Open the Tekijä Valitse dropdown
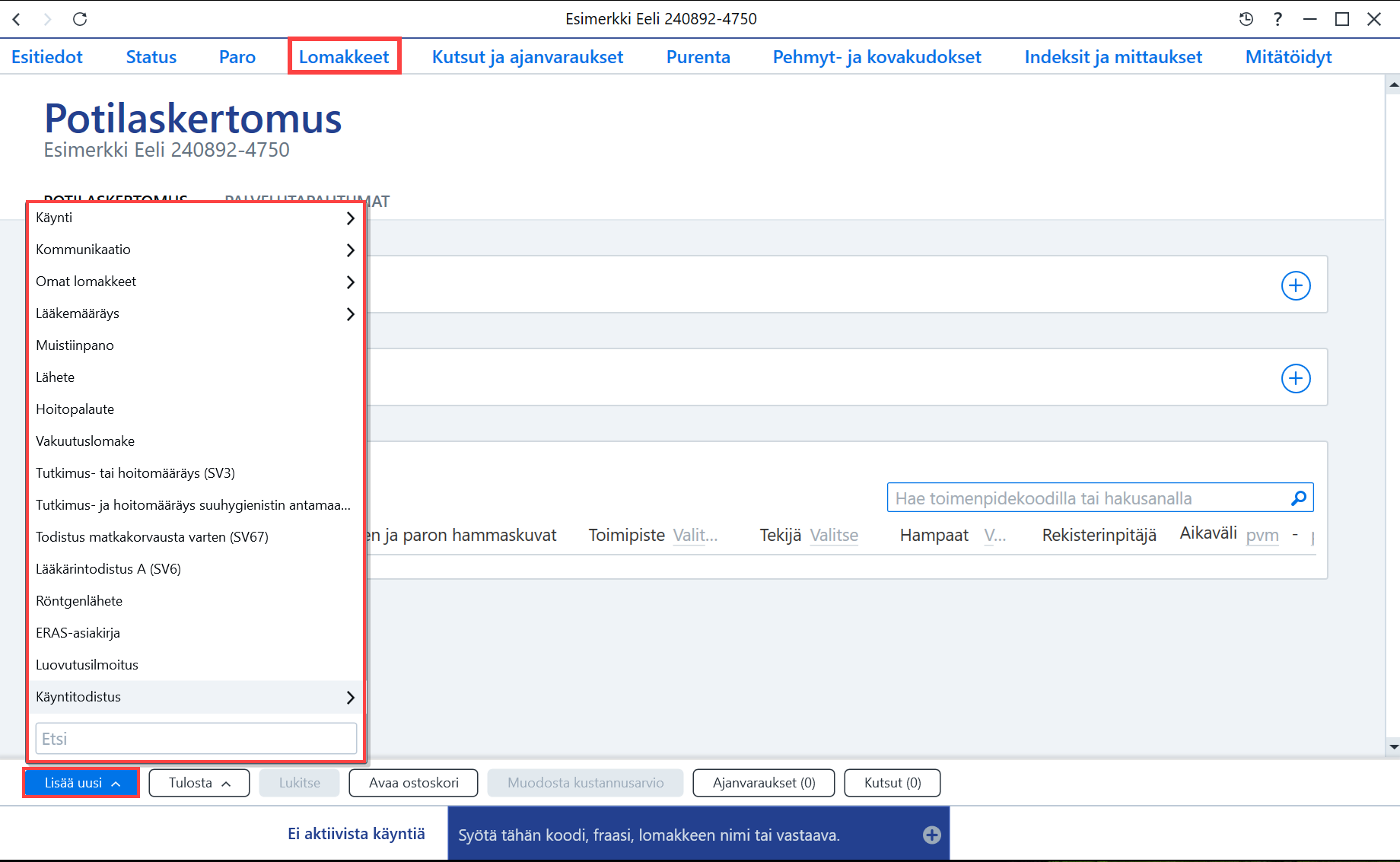This screenshot has width=1400, height=862. click(x=834, y=536)
